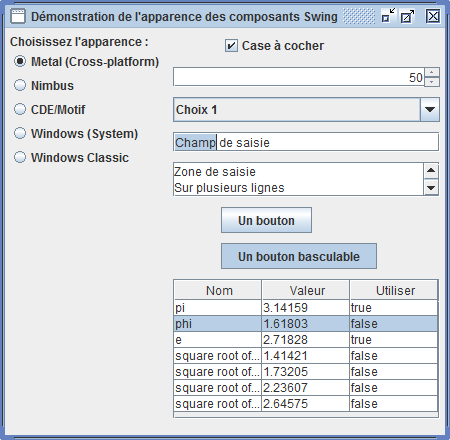This screenshot has height=440, width=450.
Task: Decrease the spinner value below 50
Action: point(432,82)
